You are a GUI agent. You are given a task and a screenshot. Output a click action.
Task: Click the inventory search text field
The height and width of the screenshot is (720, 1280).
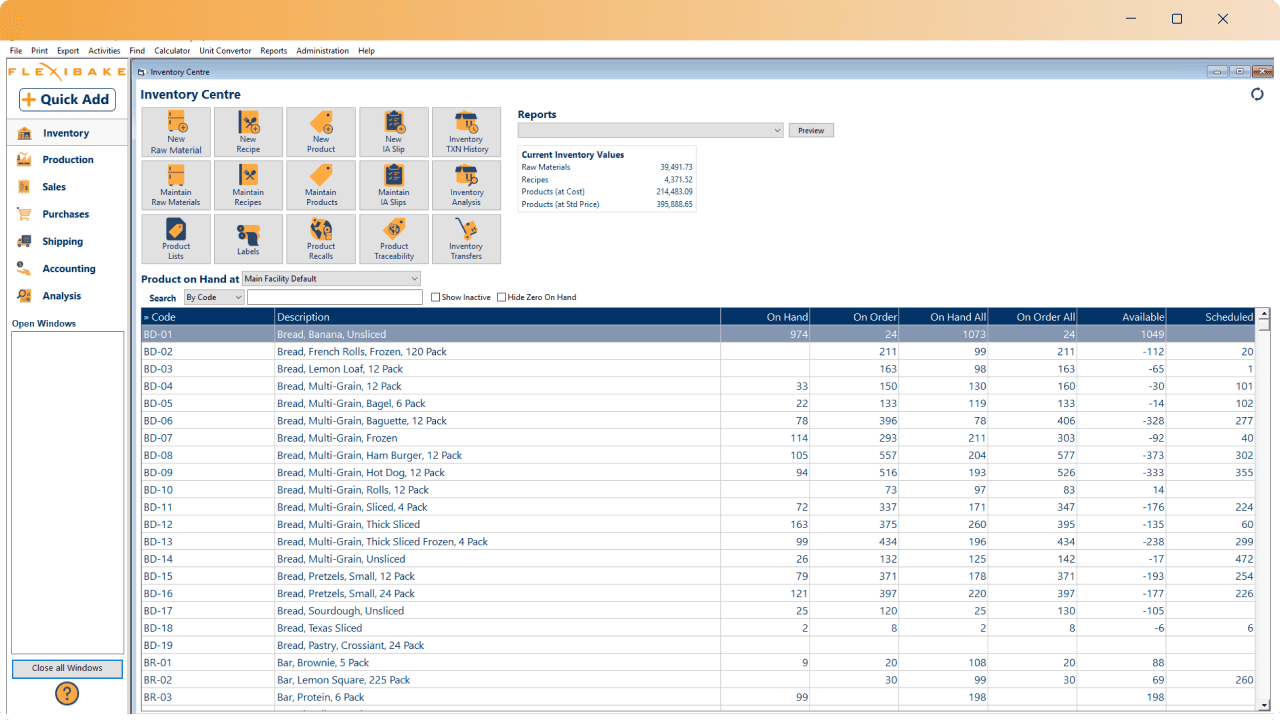[x=334, y=297]
